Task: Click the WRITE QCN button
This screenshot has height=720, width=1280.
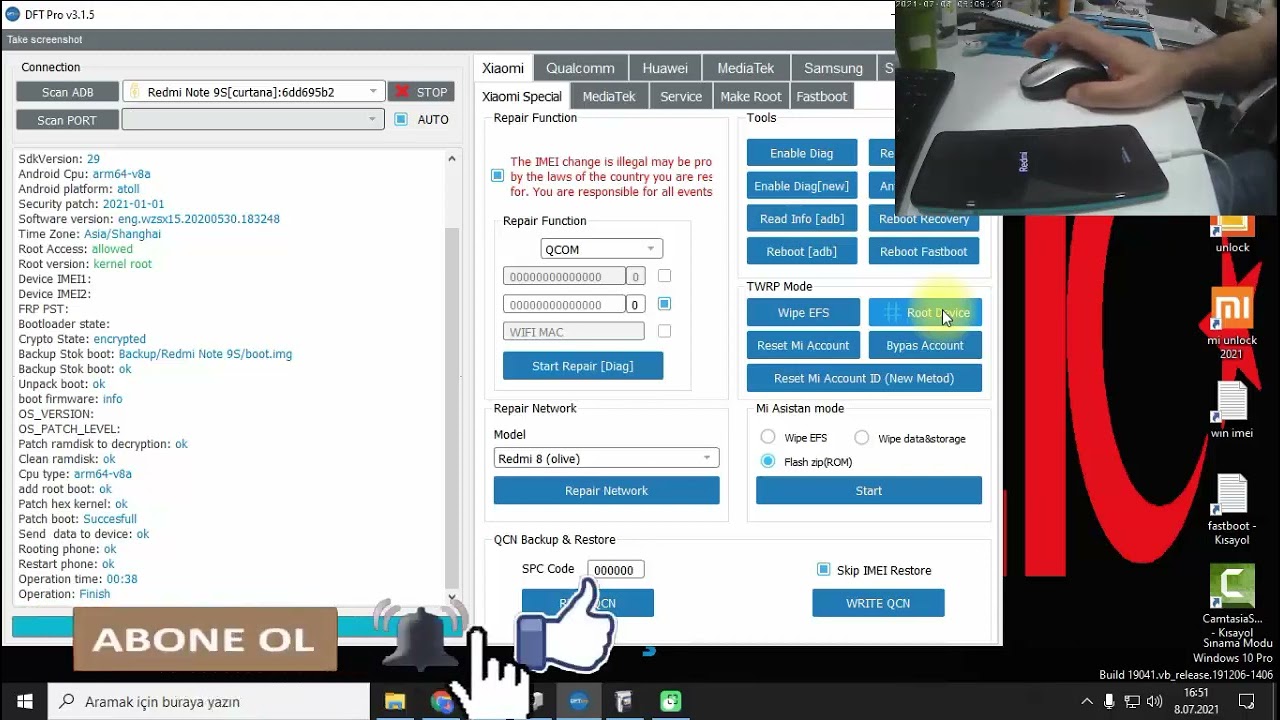Action: (878, 603)
